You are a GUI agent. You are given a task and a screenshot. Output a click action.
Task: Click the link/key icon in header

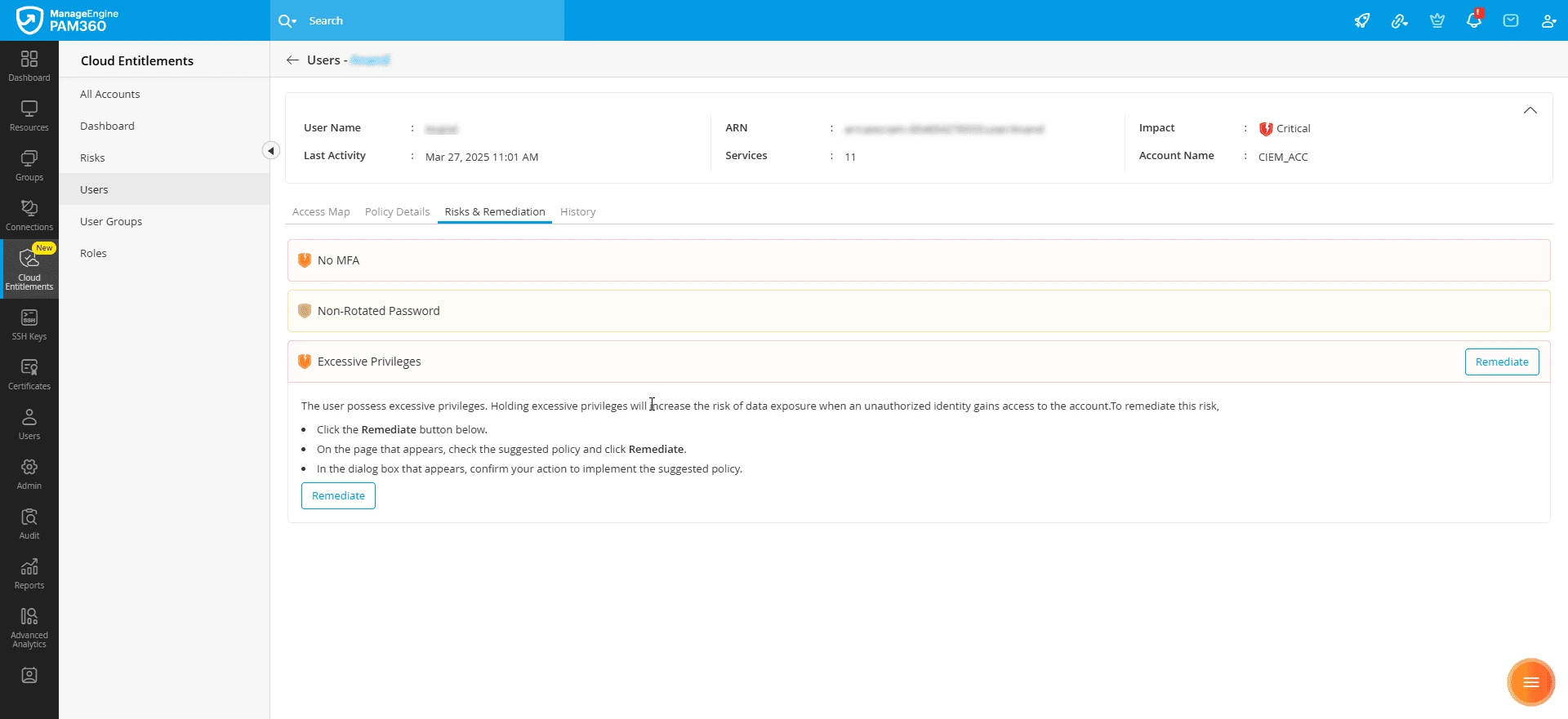pyautogui.click(x=1400, y=20)
